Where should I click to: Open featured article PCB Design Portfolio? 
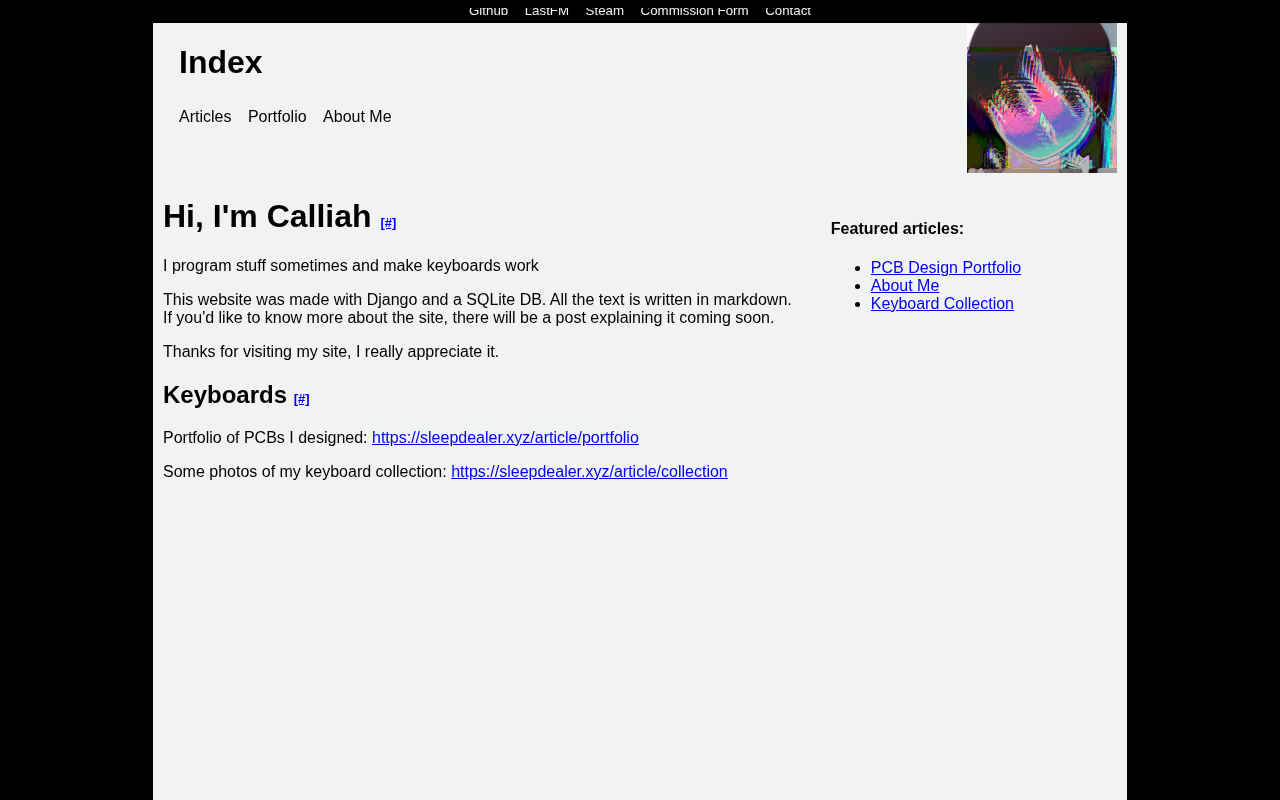click(x=946, y=268)
